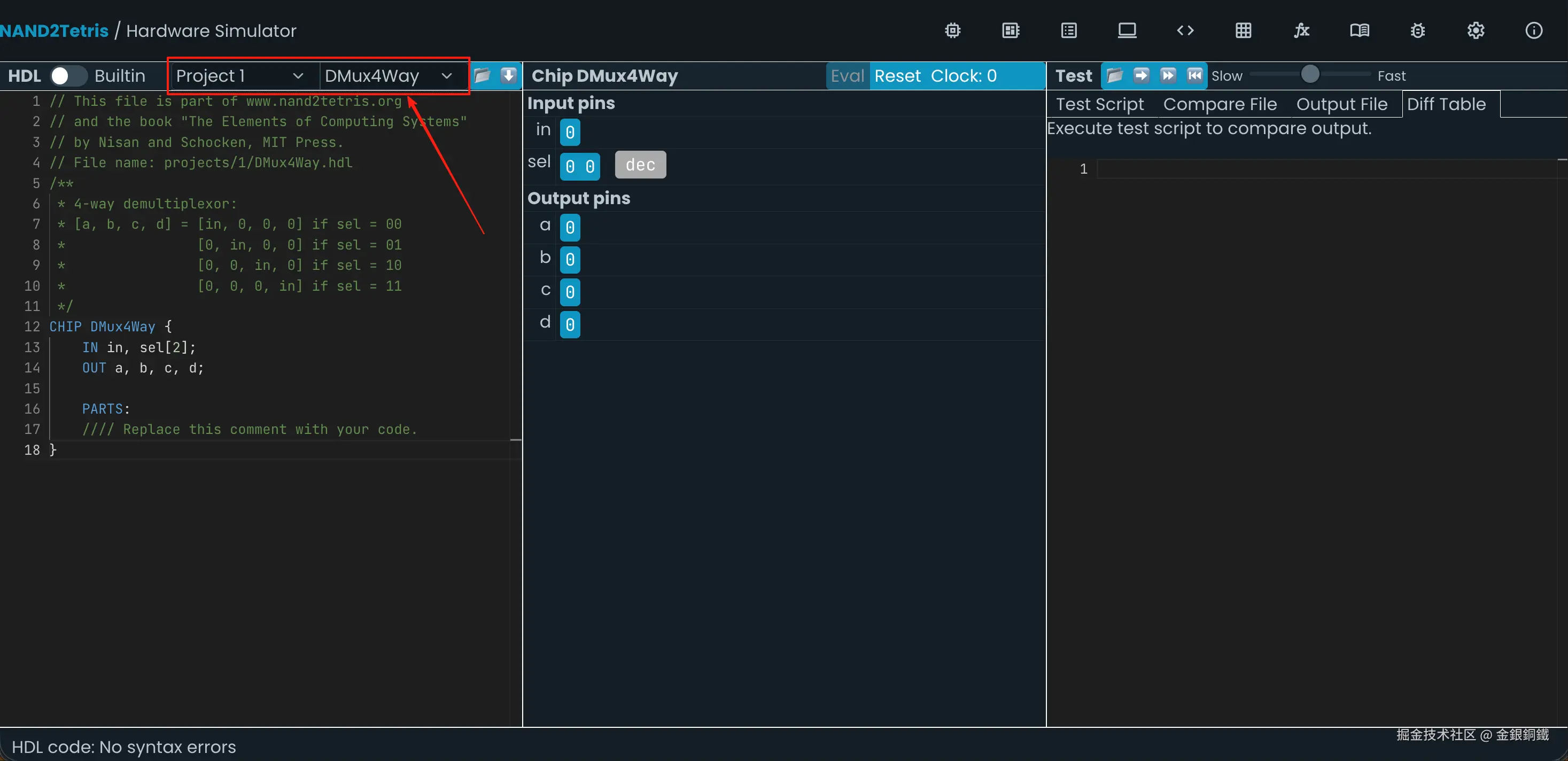1568x761 pixels.
Task: Run test script fast-forward button
Action: click(x=1168, y=75)
